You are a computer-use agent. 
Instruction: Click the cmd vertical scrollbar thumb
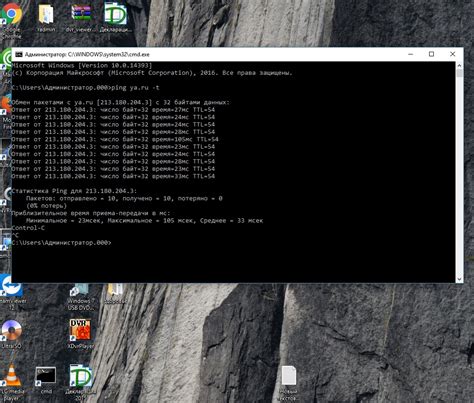(459, 73)
